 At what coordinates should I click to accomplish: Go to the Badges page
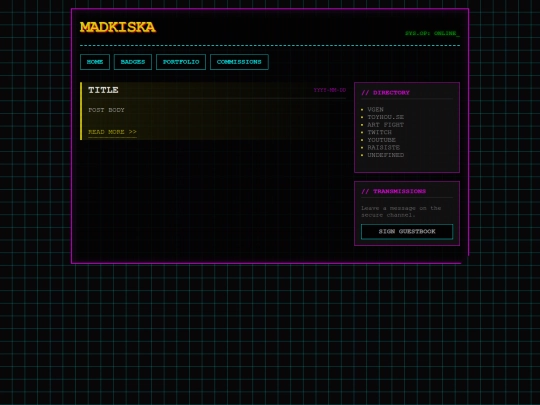[x=133, y=62]
